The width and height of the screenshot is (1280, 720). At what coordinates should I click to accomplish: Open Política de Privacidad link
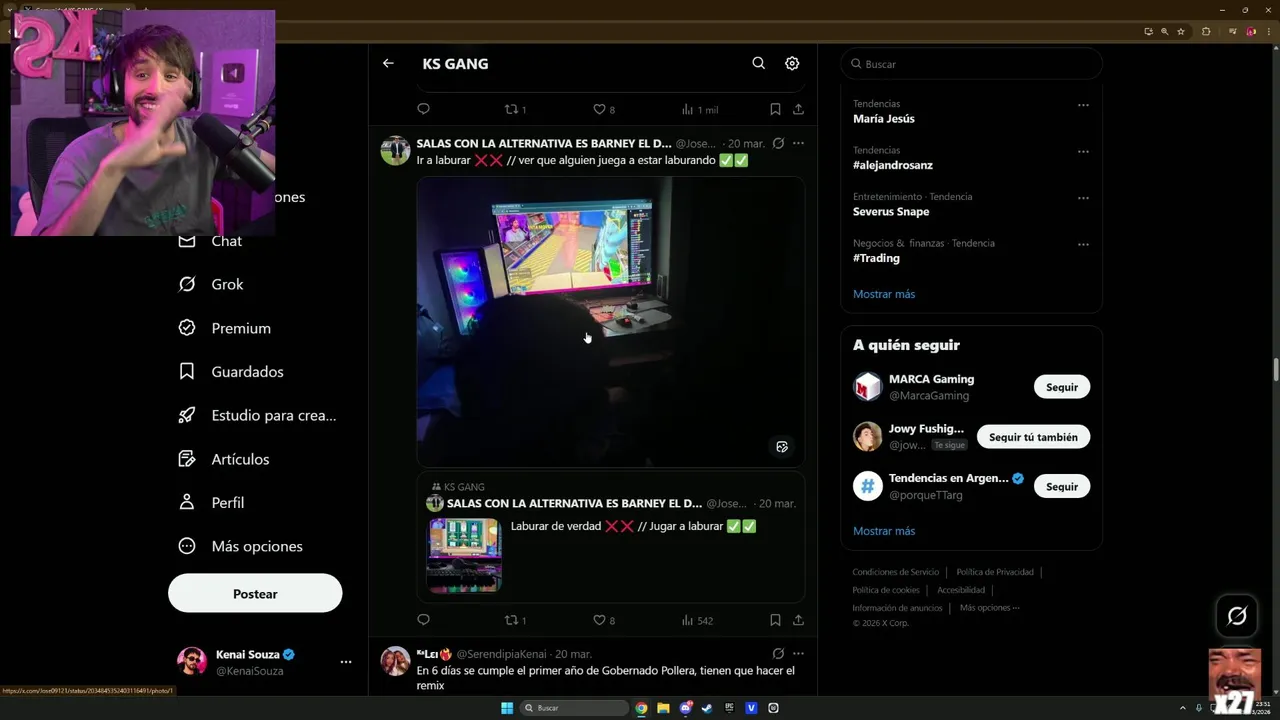995,572
